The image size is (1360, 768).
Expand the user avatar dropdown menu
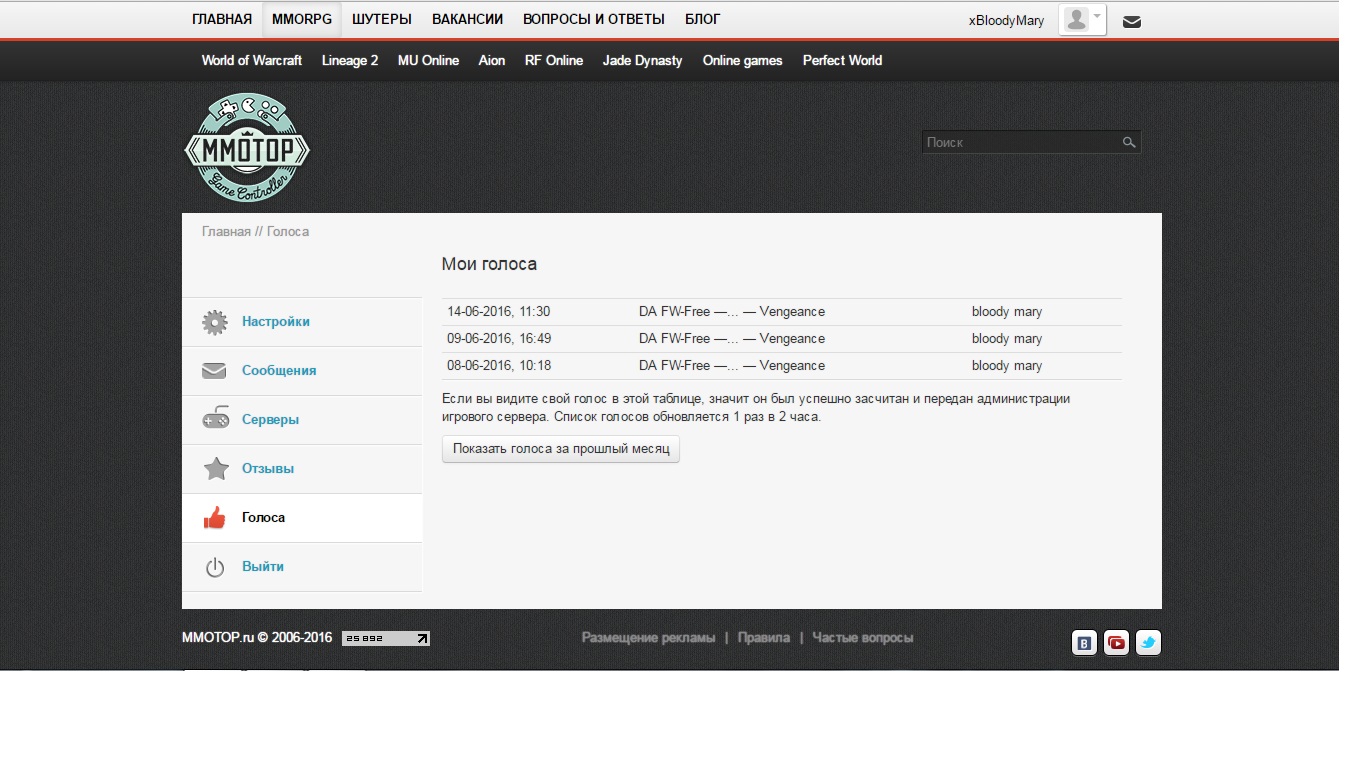(1082, 20)
